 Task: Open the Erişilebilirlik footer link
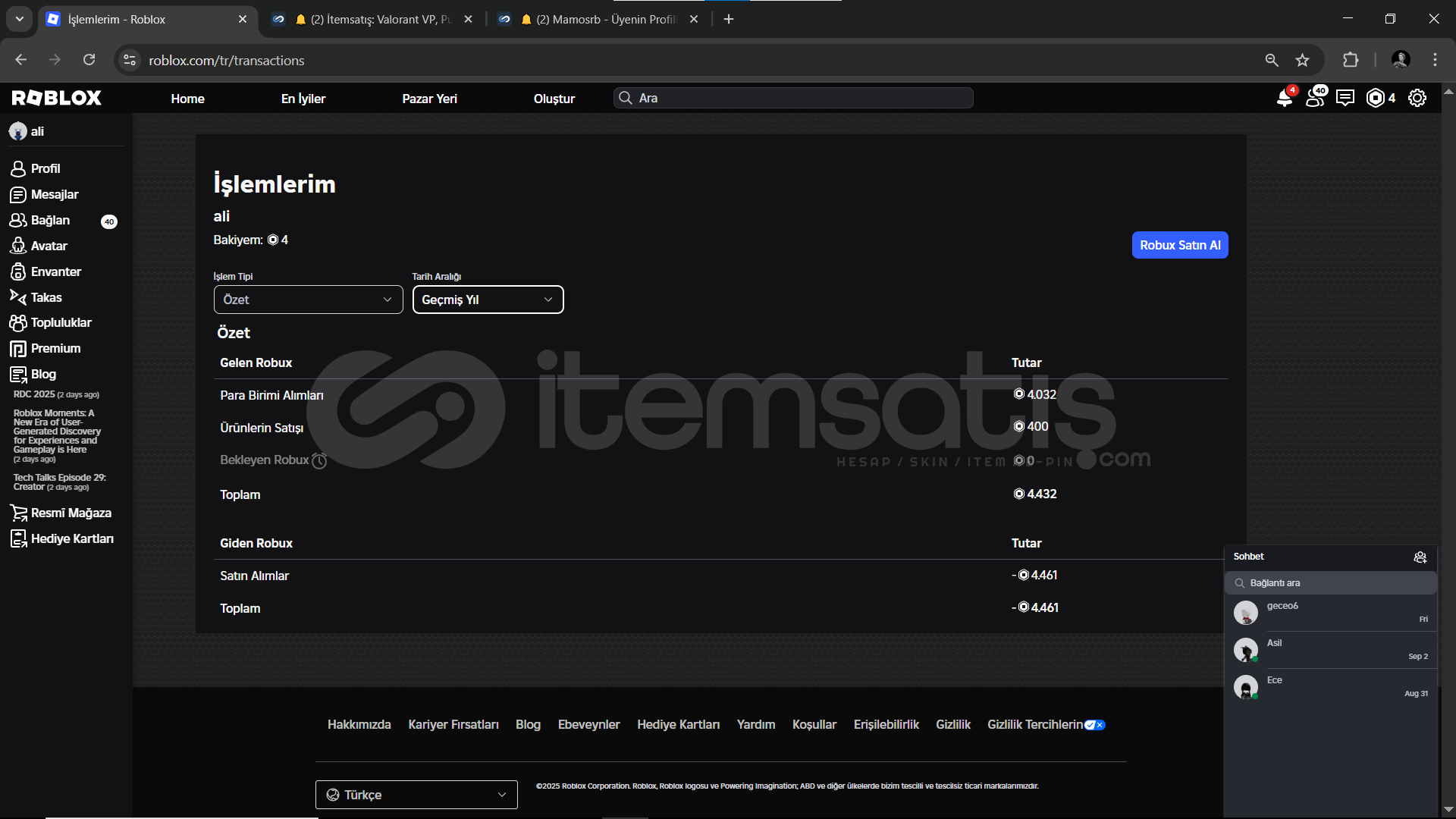(x=886, y=725)
